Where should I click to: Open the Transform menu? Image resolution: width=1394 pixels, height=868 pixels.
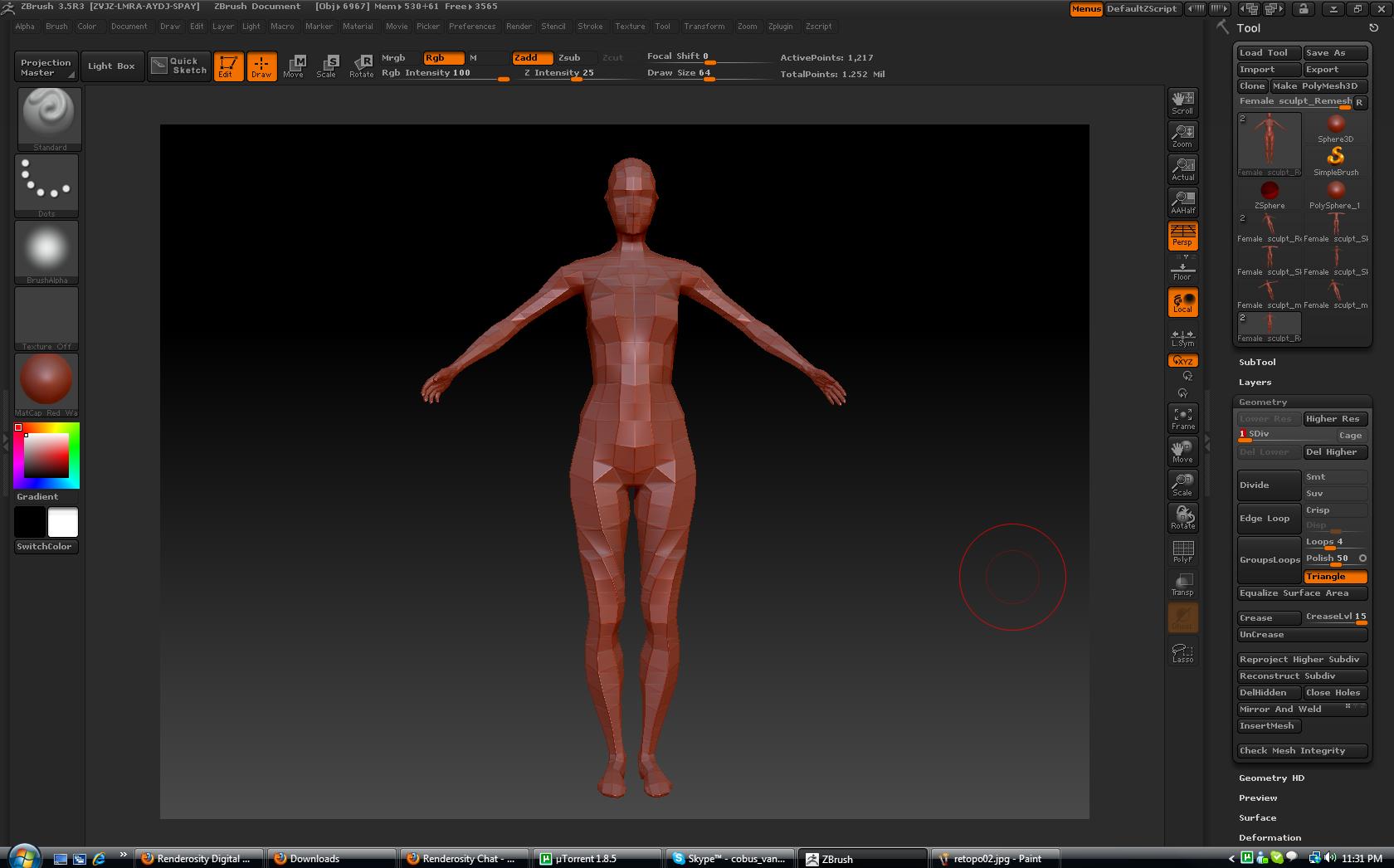(x=704, y=27)
